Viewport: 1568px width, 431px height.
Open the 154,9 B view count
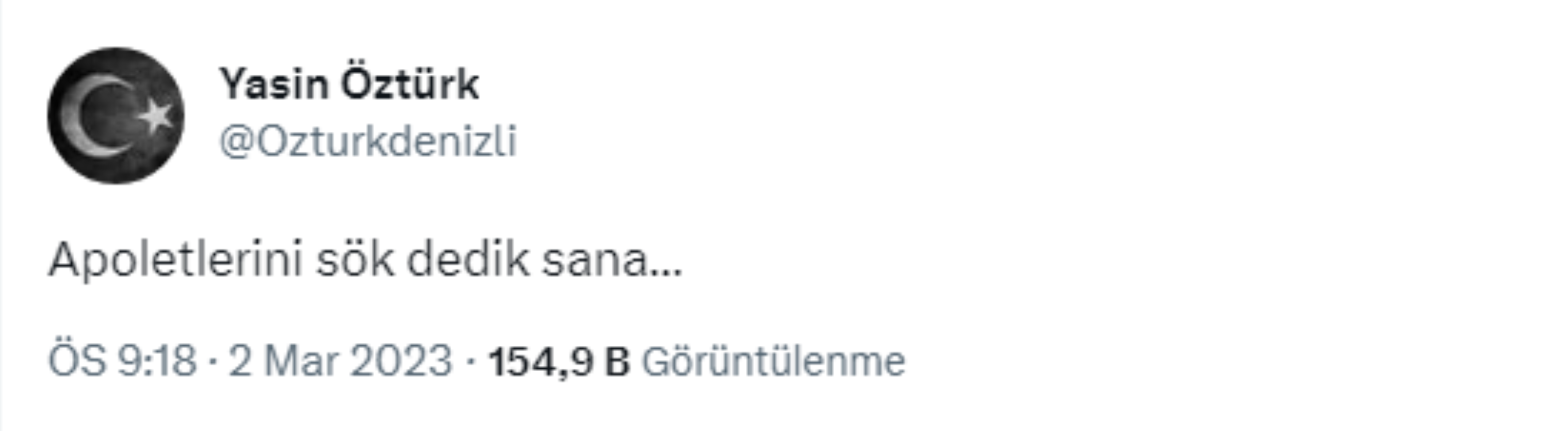[559, 361]
